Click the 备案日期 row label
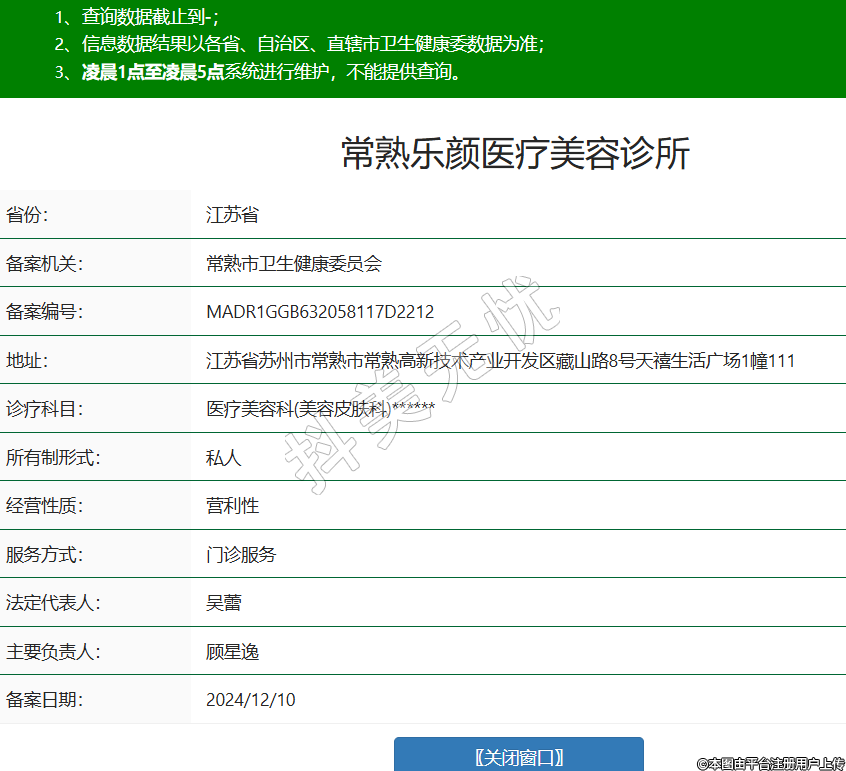The height and width of the screenshot is (771, 846). (43, 700)
